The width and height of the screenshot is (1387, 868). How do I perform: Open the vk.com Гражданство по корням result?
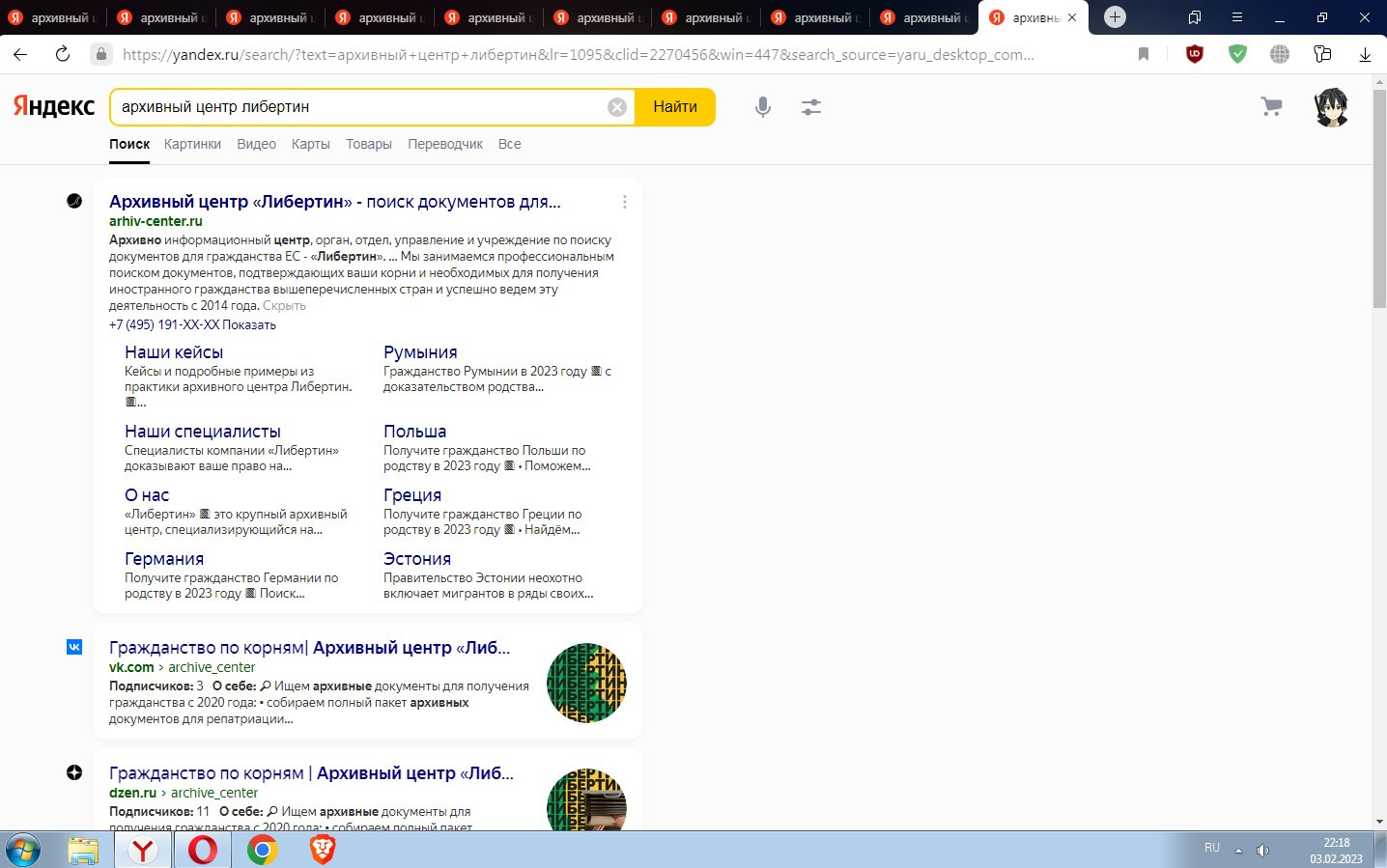tap(309, 648)
